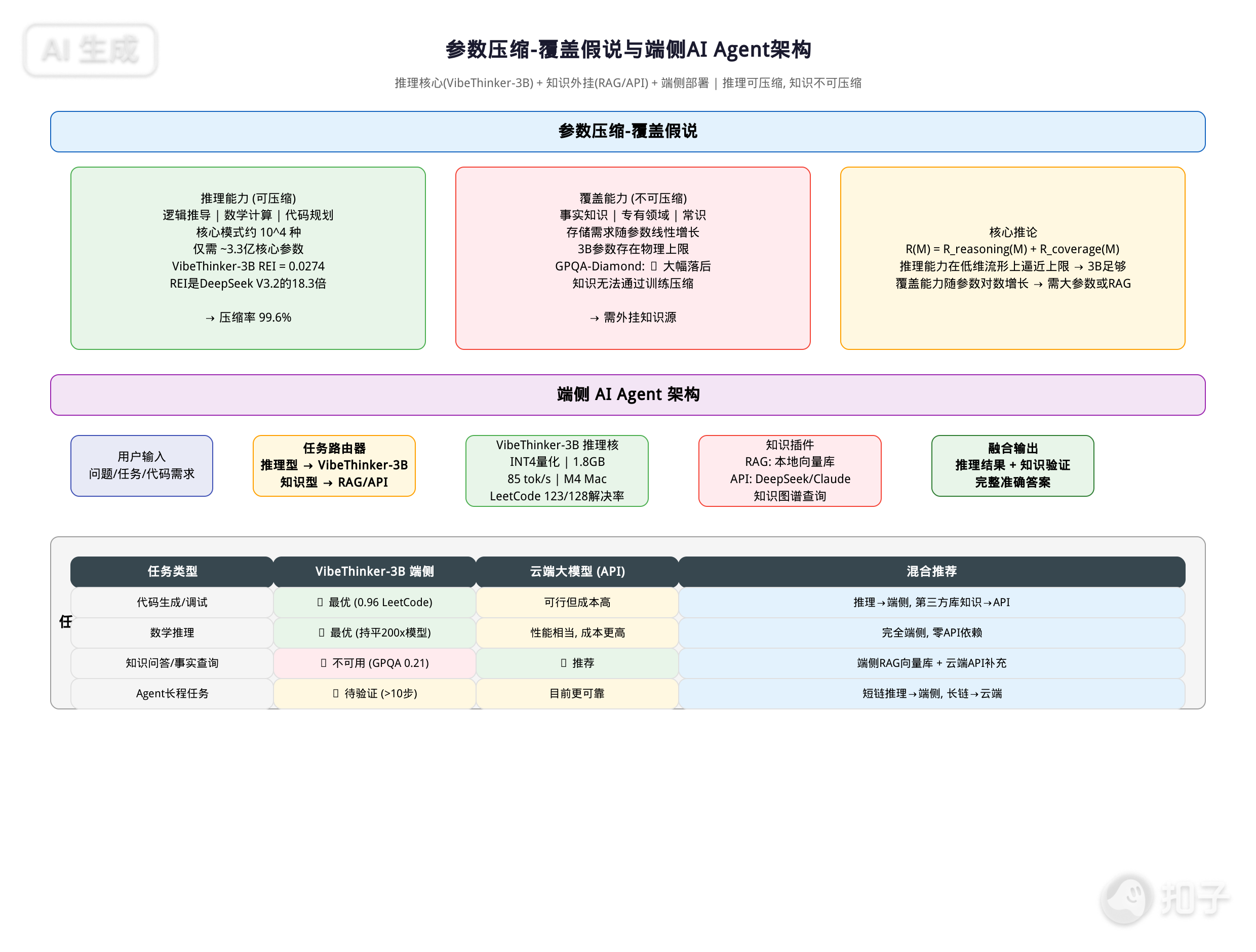This screenshot has height=952, width=1256.
Task: Click the "混合推荐" column header
Action: [932, 572]
